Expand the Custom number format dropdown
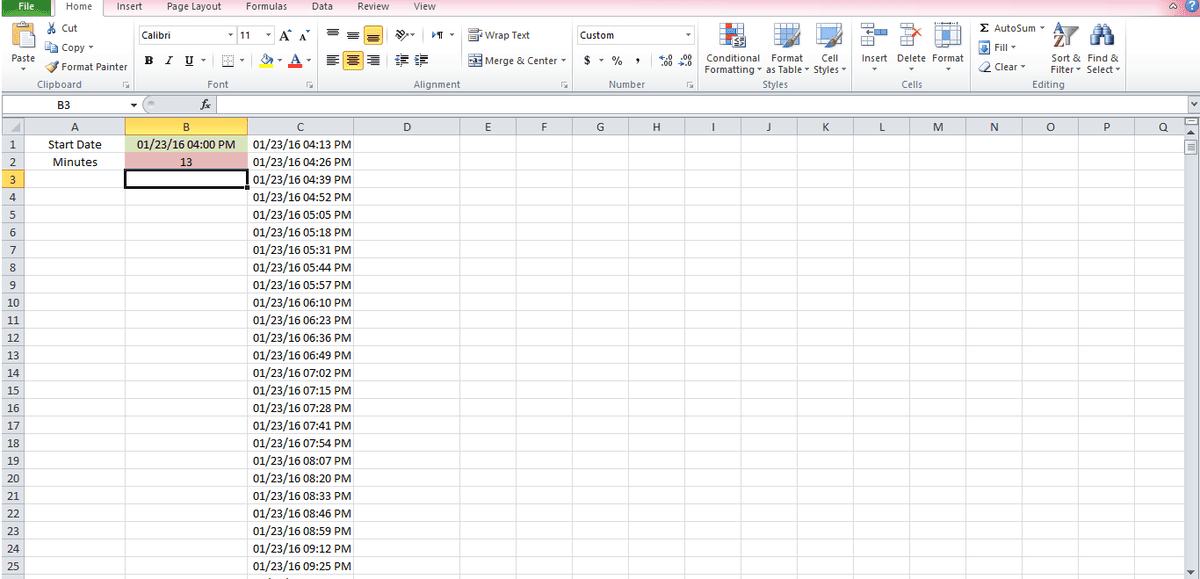The width and height of the screenshot is (1200, 579). coord(688,35)
